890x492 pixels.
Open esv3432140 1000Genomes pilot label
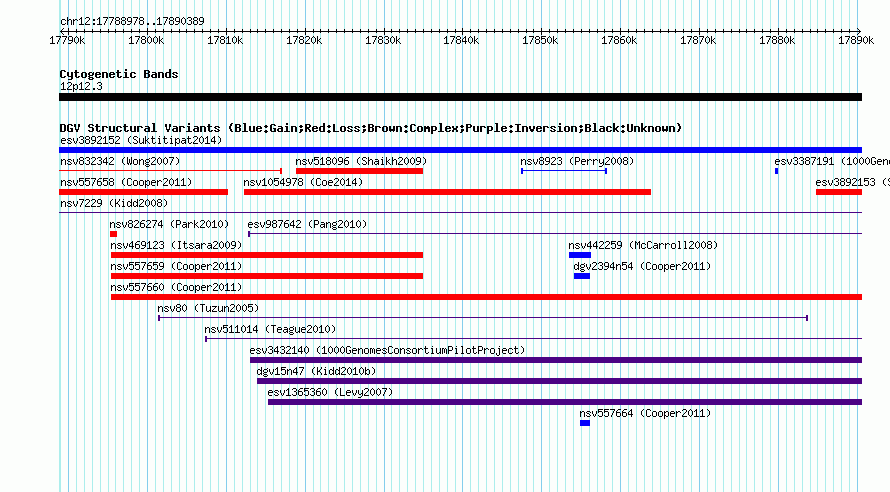click(x=387, y=350)
